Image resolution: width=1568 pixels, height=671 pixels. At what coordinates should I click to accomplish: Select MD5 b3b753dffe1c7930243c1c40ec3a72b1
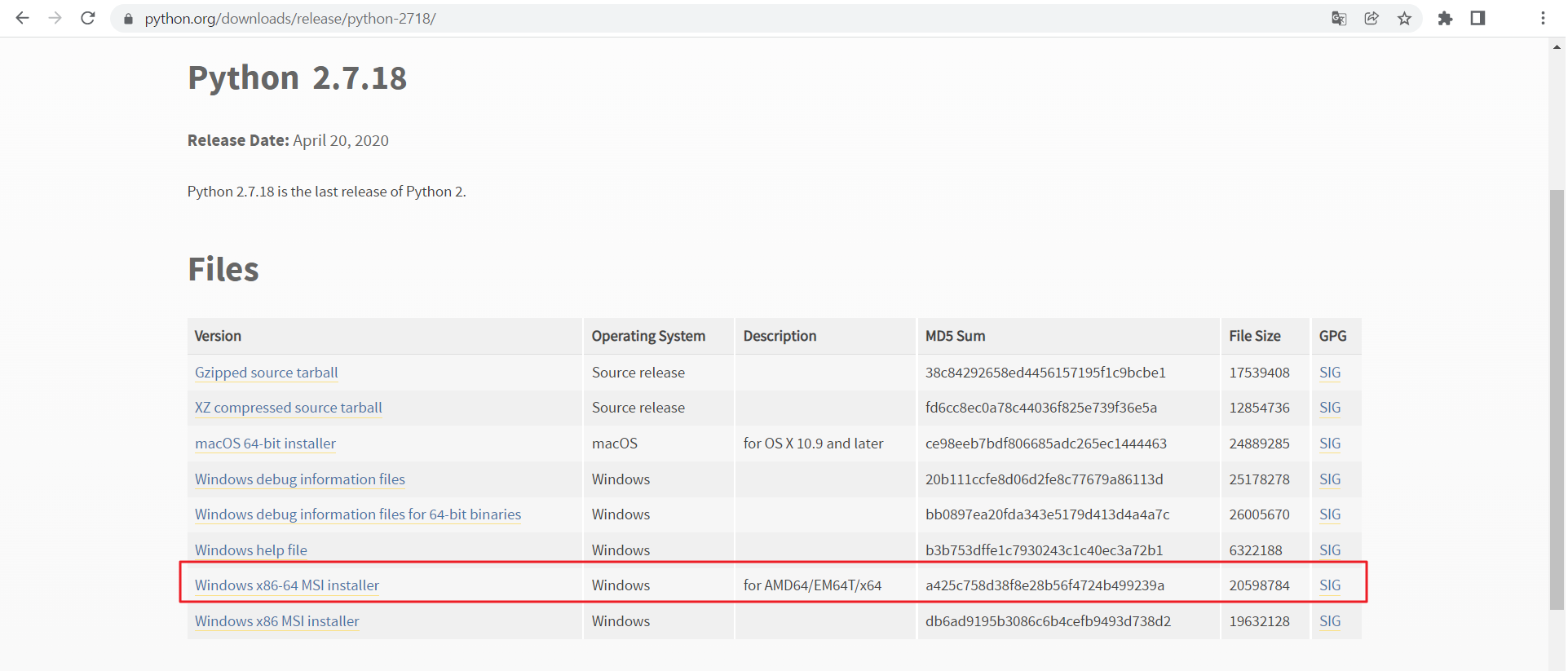(1045, 550)
